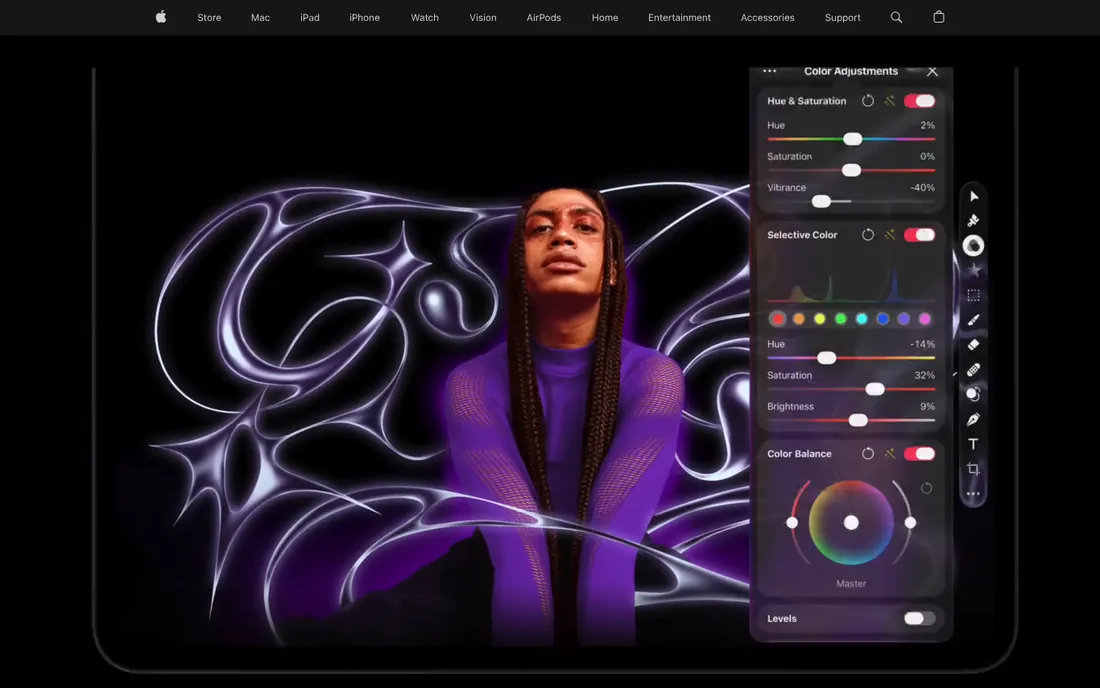Select the yellow color swatch
1100x688 pixels.
(819, 319)
